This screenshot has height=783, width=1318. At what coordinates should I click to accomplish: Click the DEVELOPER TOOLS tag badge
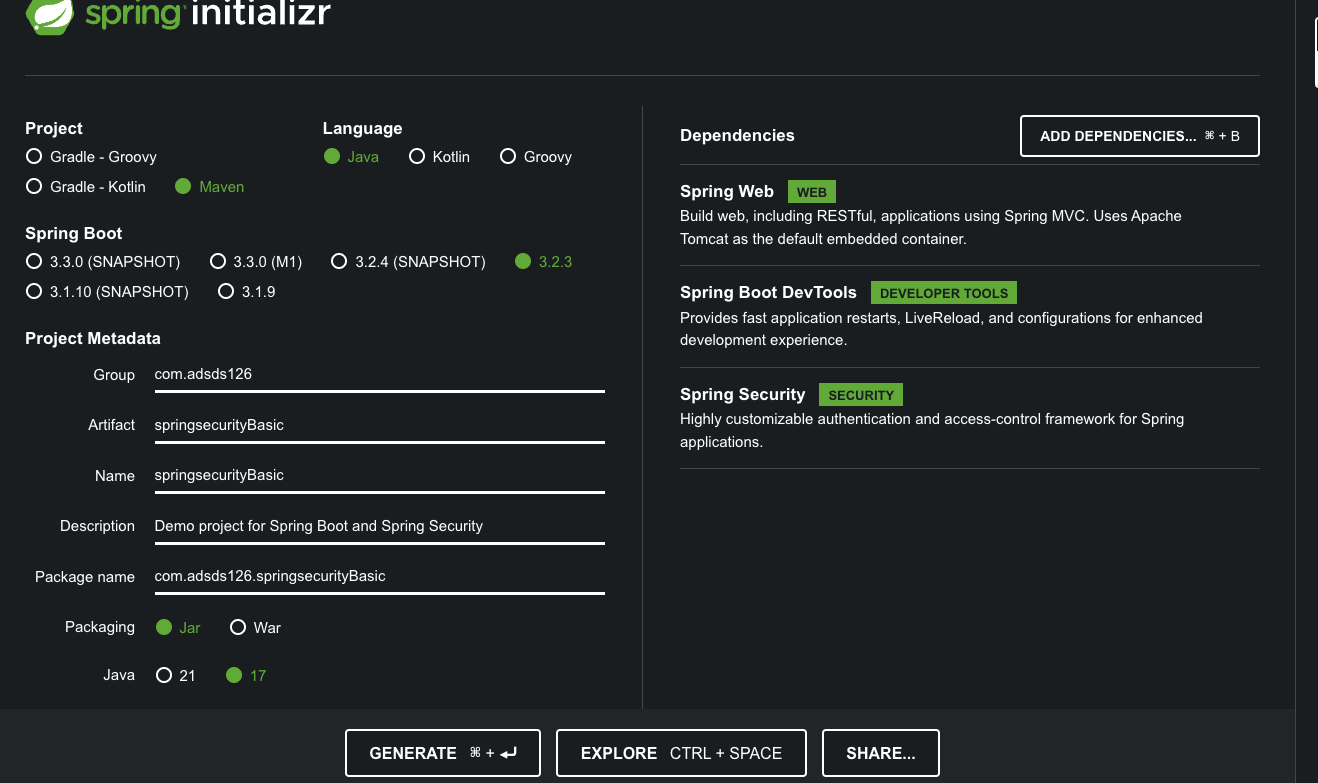[x=944, y=293]
